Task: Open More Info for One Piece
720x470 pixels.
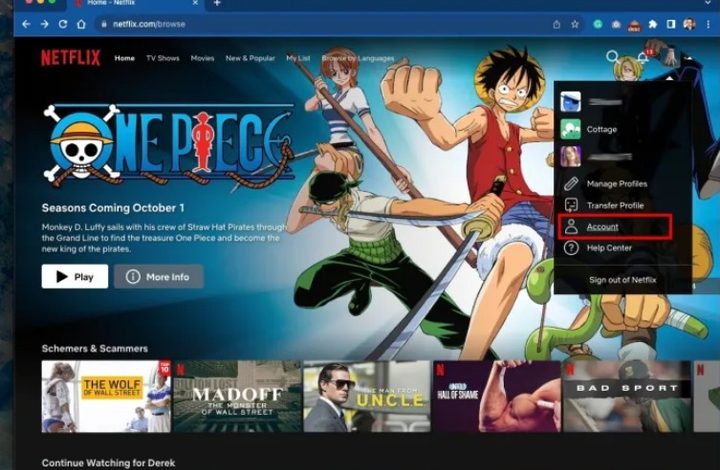Action: point(158,276)
